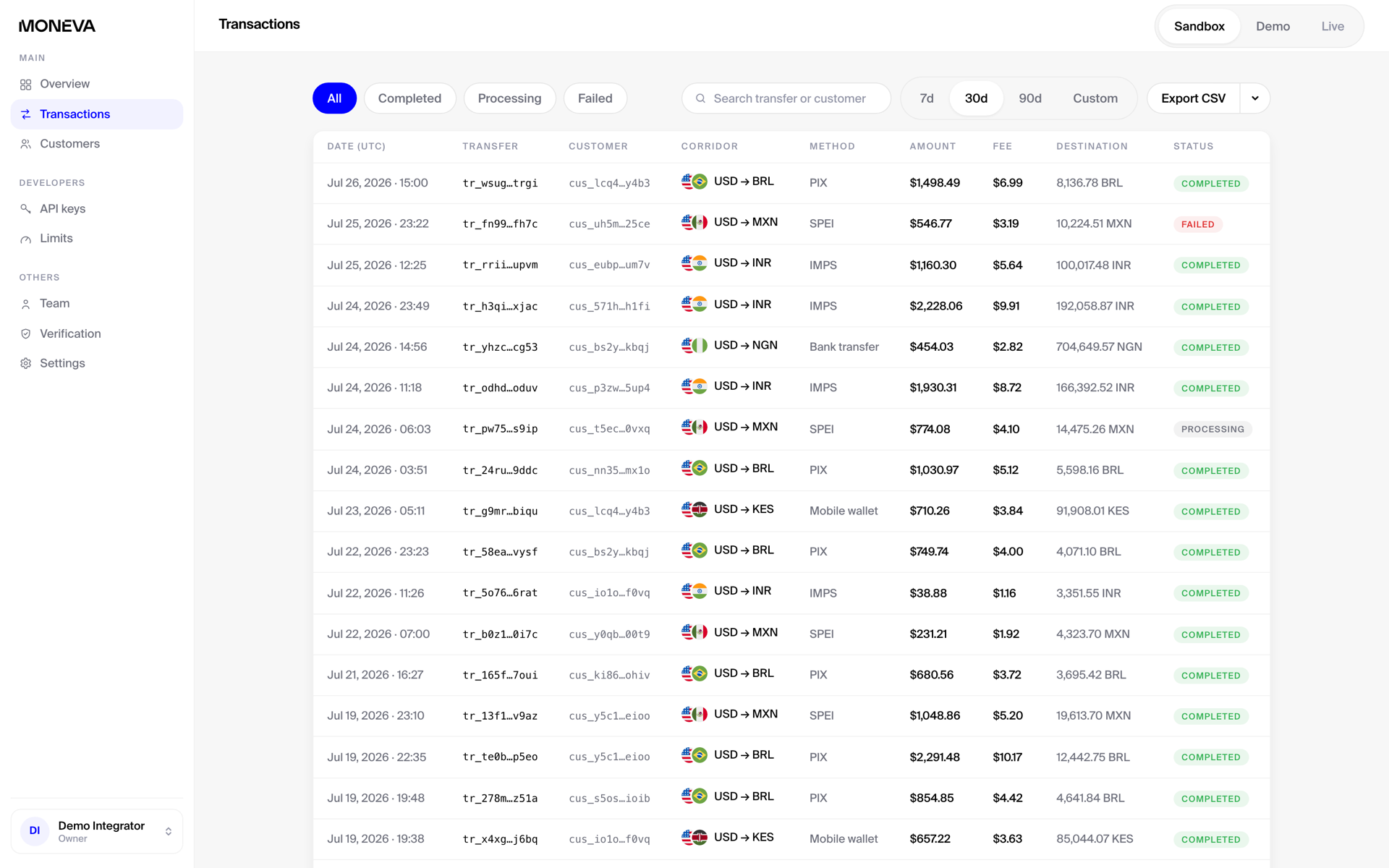Click the USD→KES flags for tr_g9mr…biqu
This screenshot has width=1389, height=868.
point(694,509)
